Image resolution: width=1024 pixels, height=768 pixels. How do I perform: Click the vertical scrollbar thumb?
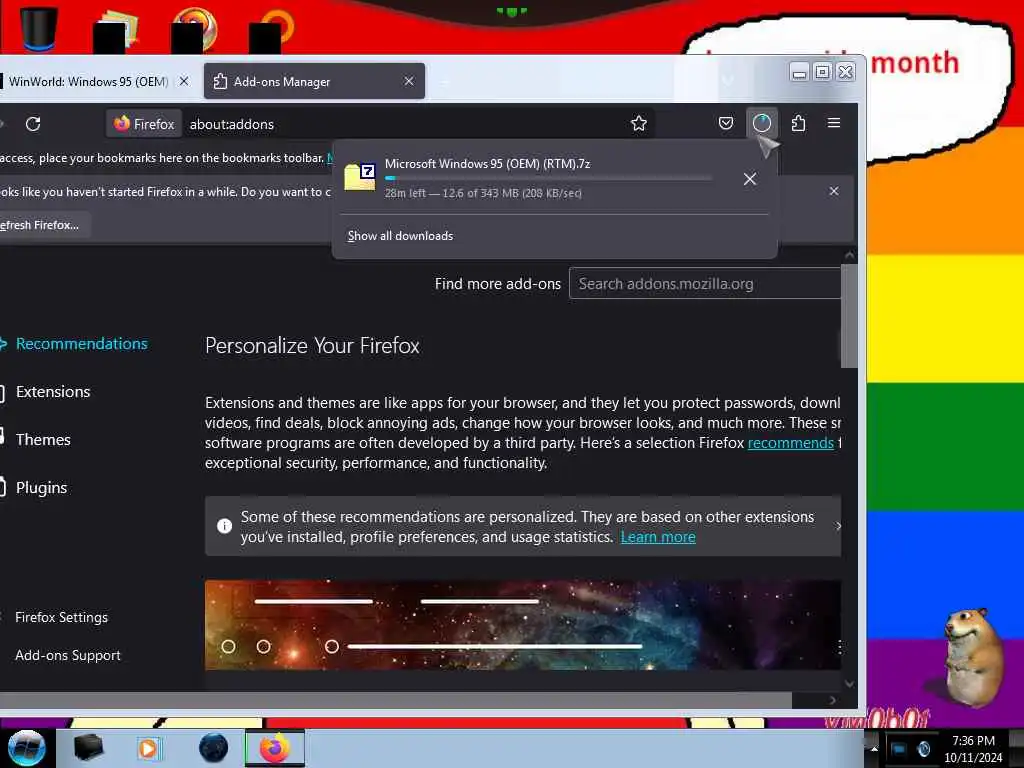(849, 316)
